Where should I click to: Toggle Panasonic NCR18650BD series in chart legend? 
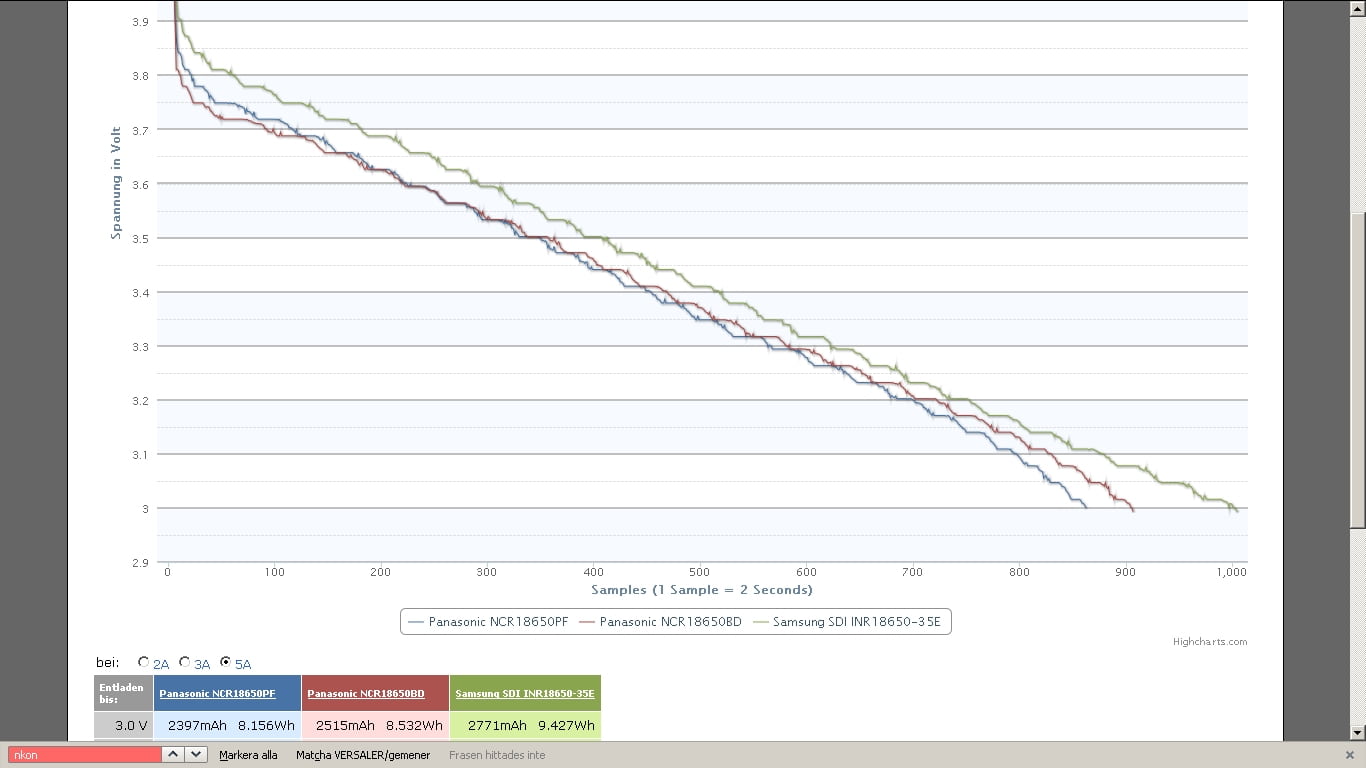[x=661, y=622]
